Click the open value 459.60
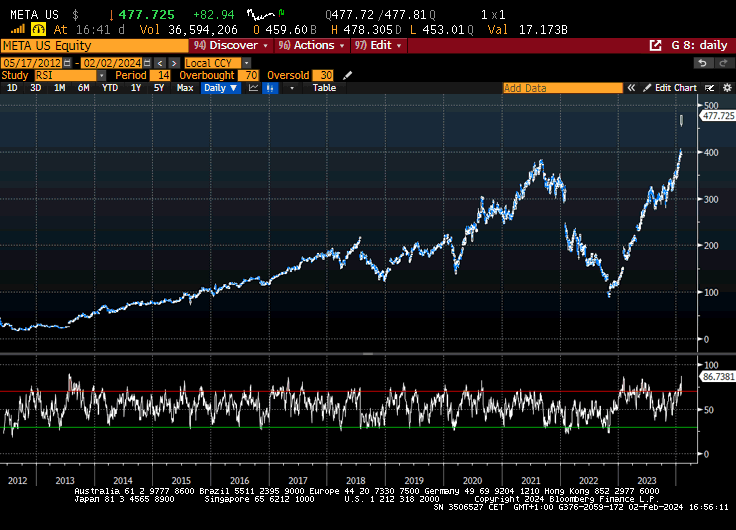This screenshot has width=736, height=530. (286, 30)
